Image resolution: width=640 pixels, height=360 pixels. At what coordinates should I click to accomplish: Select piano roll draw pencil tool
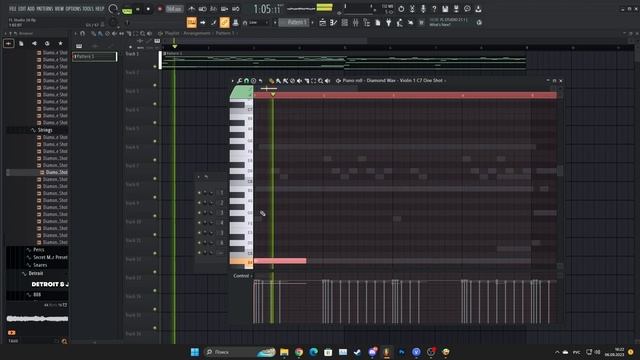click(271, 81)
